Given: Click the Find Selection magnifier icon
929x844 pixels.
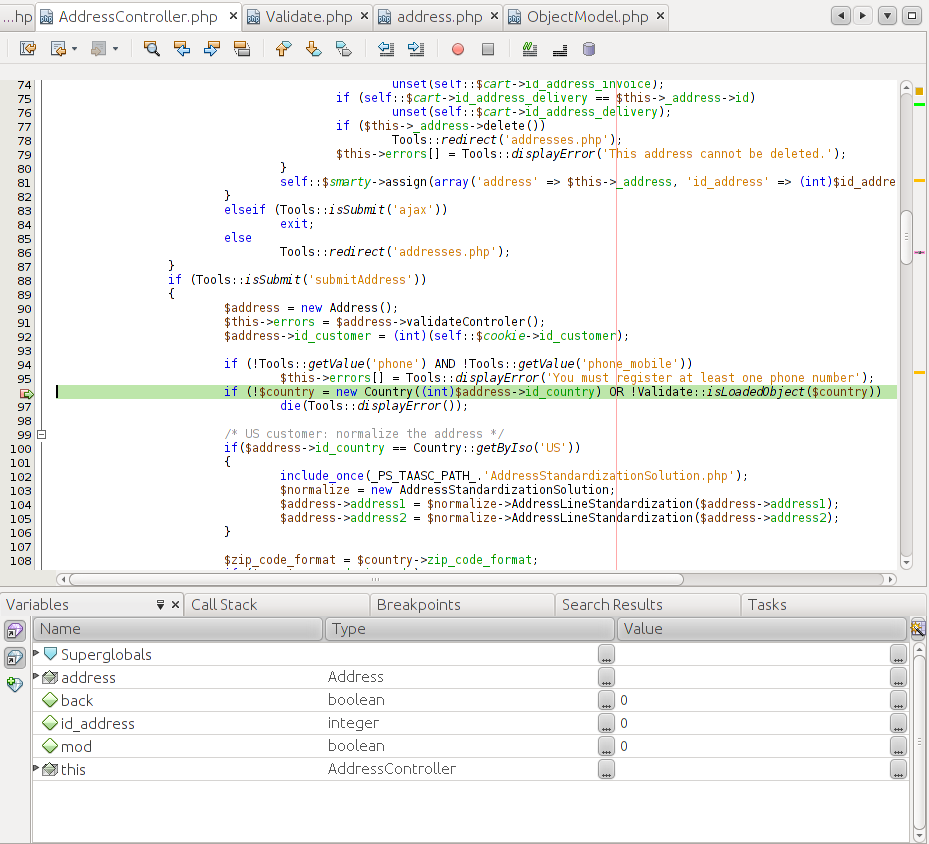Looking at the screenshot, I should 152,48.
